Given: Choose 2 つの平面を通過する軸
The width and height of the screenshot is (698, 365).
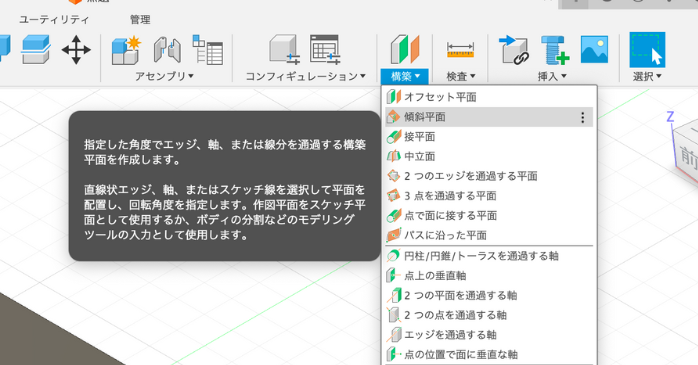Looking at the screenshot, I should point(489,295).
